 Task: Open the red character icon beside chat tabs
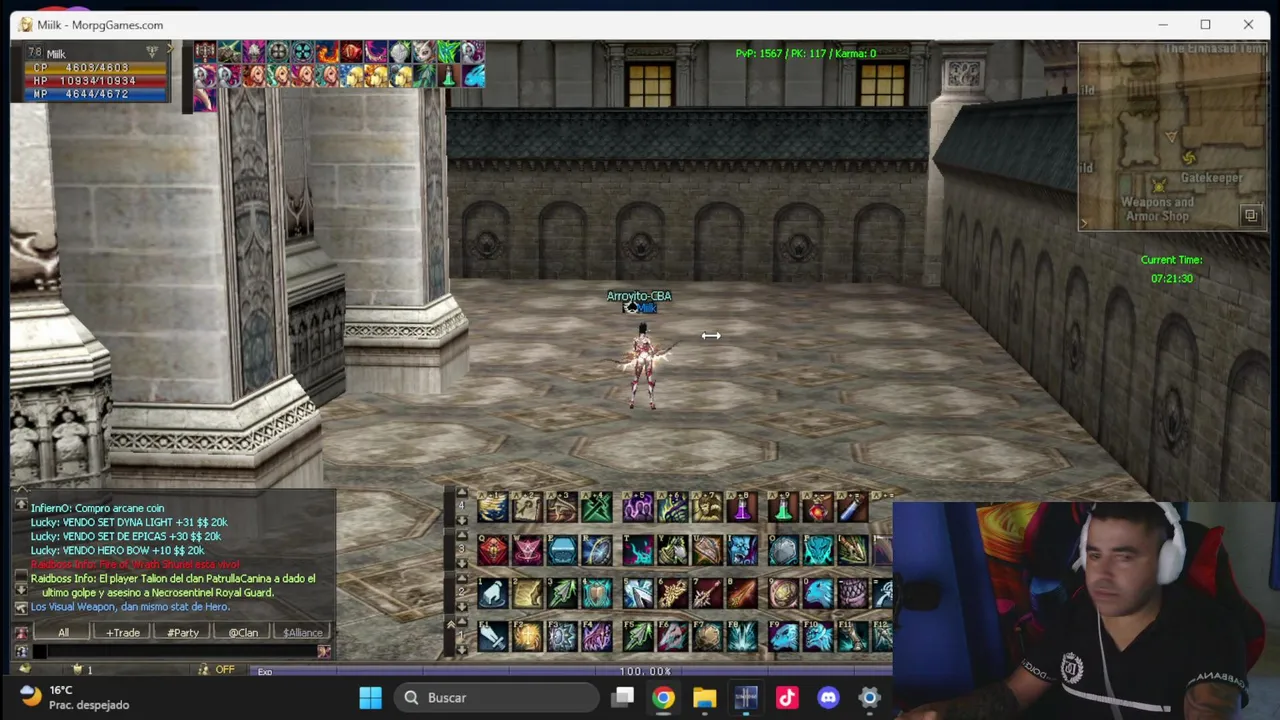point(21,633)
